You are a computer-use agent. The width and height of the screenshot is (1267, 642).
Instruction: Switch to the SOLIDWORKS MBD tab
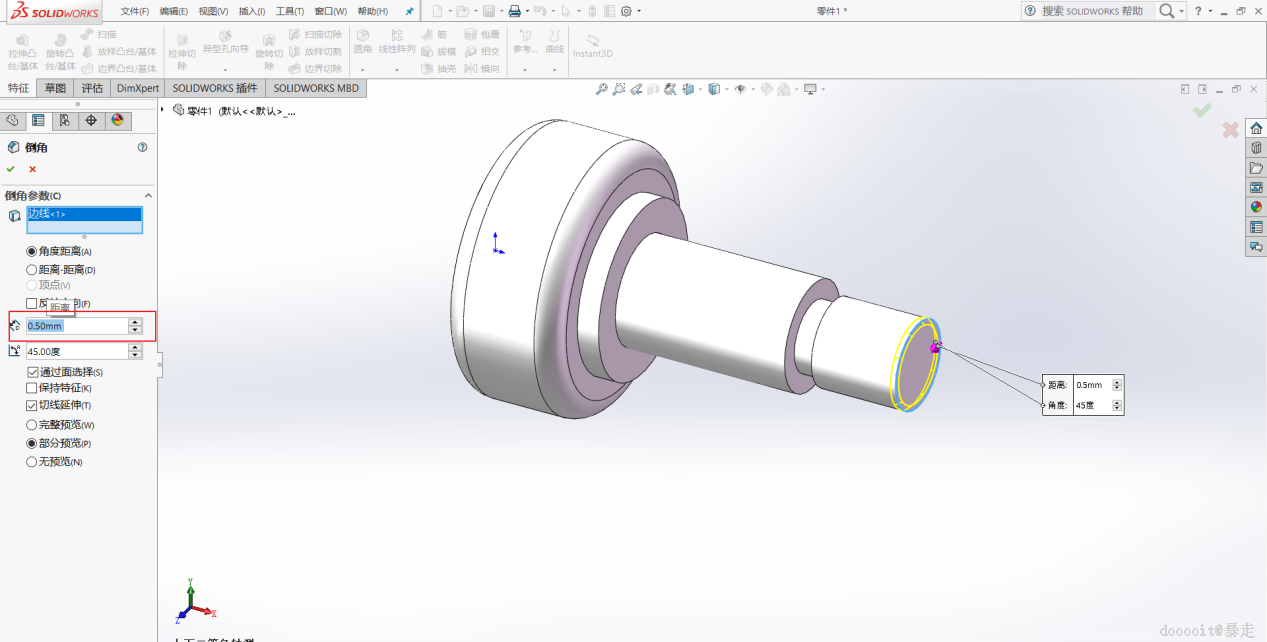point(316,88)
